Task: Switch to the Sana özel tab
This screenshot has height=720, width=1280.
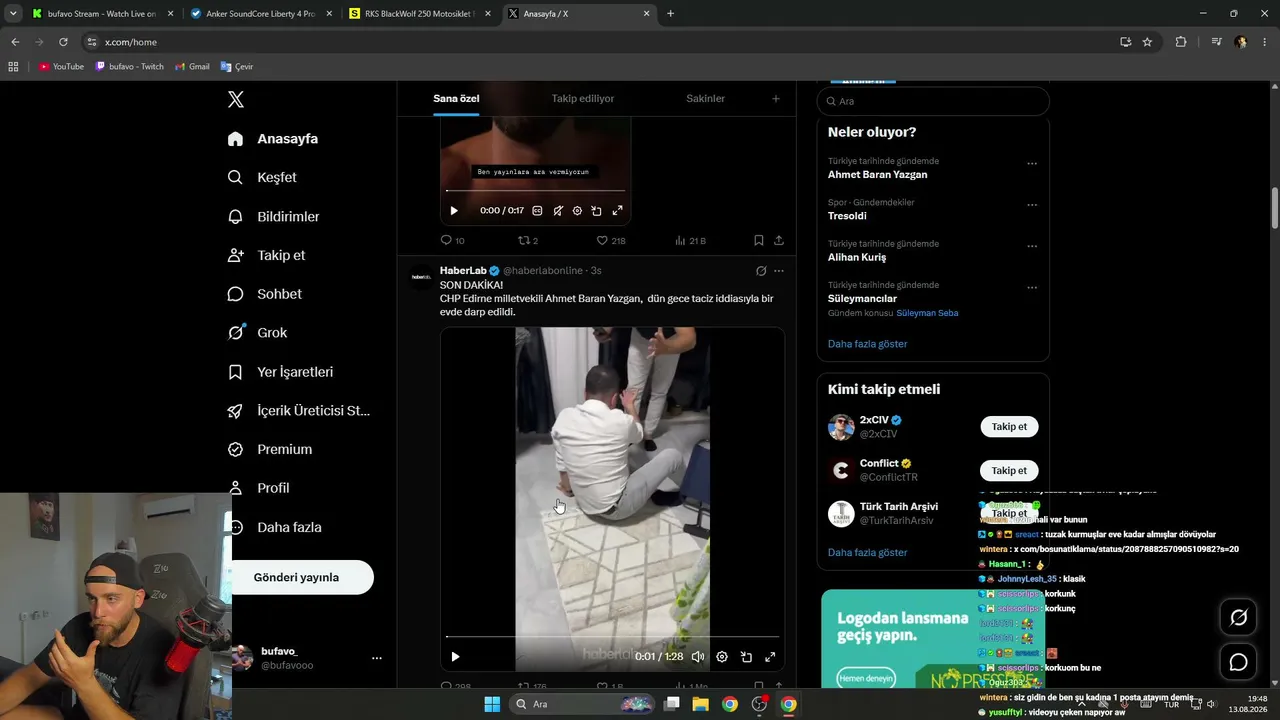Action: coord(456,98)
